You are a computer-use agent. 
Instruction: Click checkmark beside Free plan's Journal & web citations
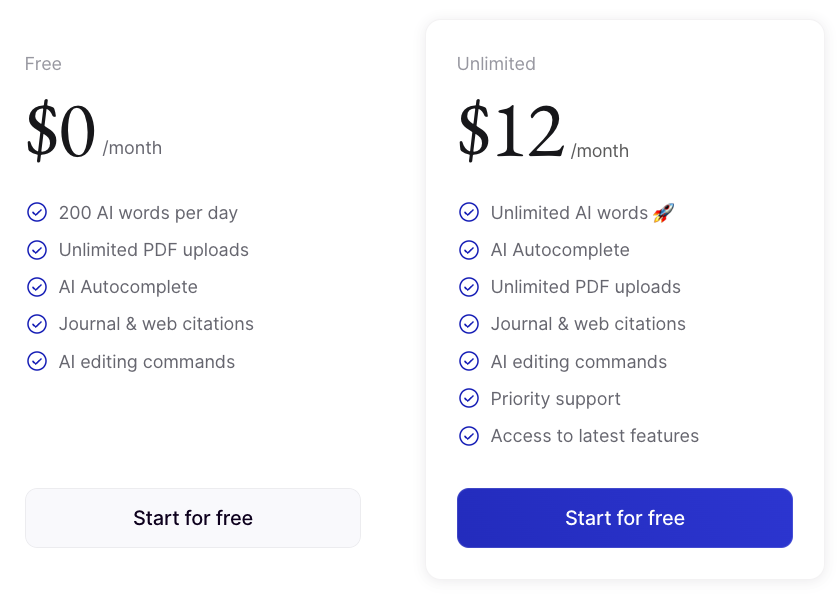37,324
